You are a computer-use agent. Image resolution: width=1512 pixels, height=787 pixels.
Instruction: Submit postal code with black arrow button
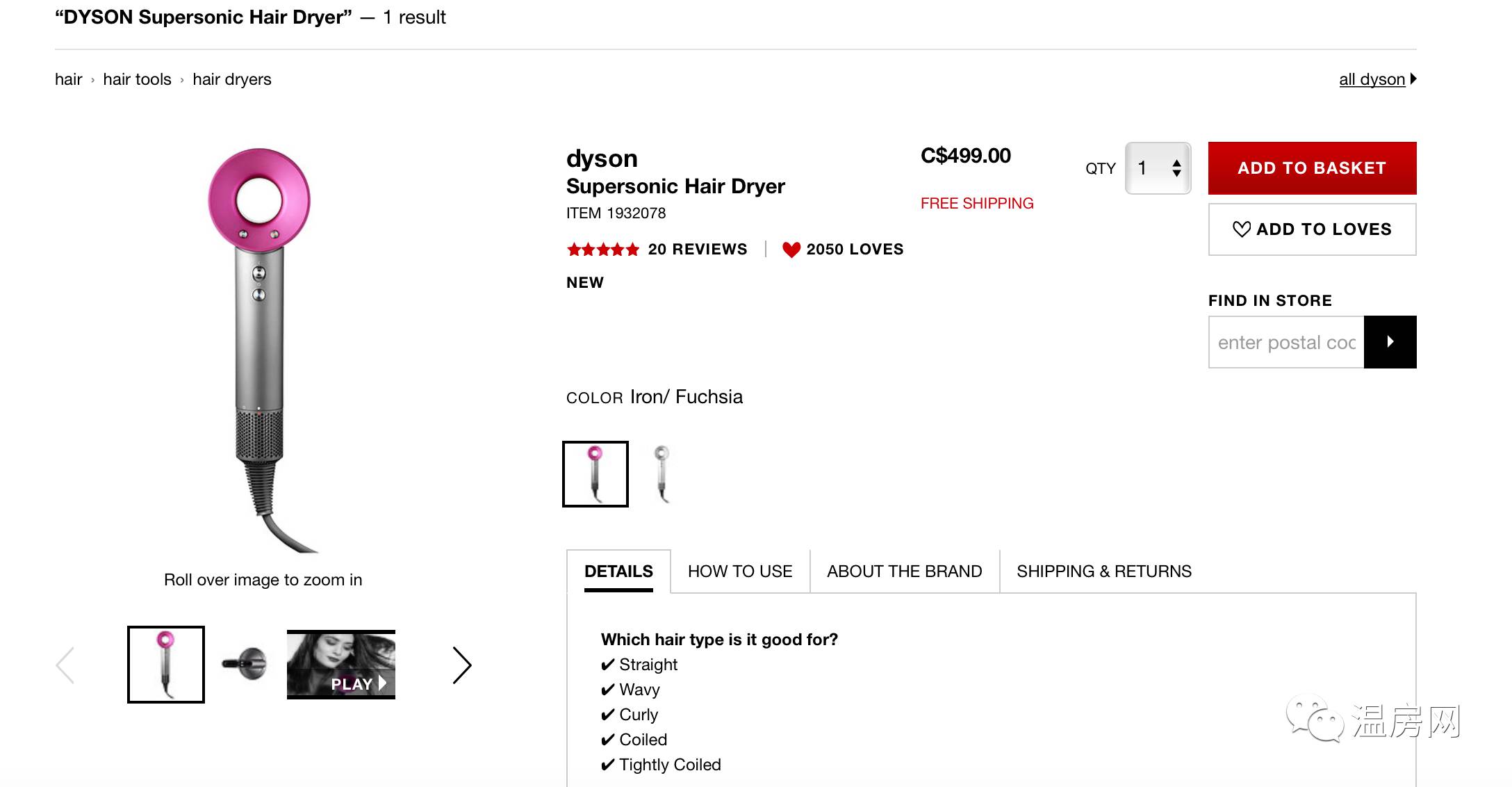pyautogui.click(x=1390, y=342)
